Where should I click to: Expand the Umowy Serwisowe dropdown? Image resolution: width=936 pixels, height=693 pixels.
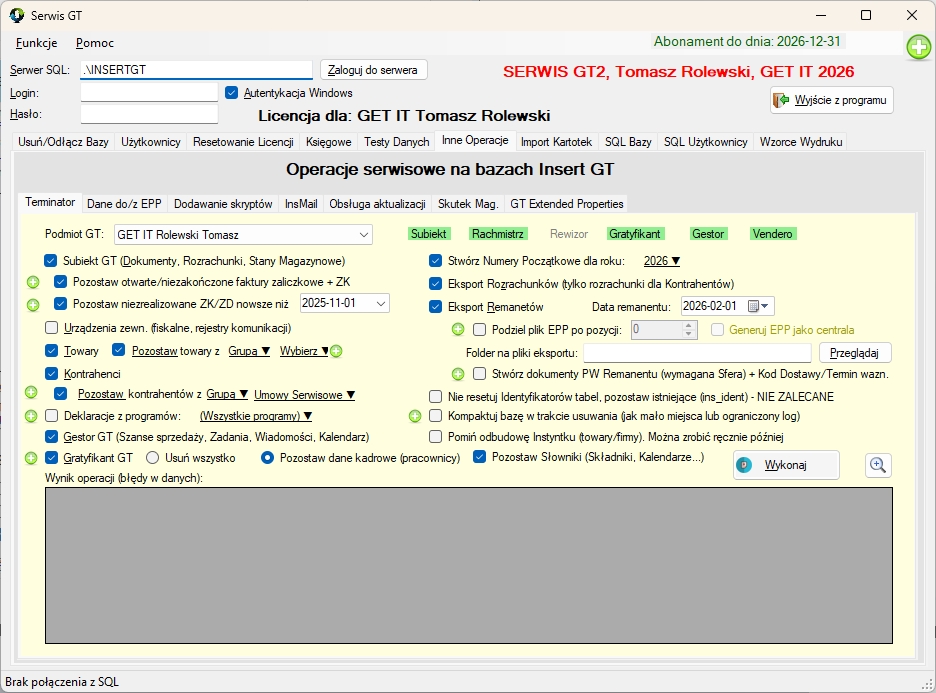[x=304, y=395]
